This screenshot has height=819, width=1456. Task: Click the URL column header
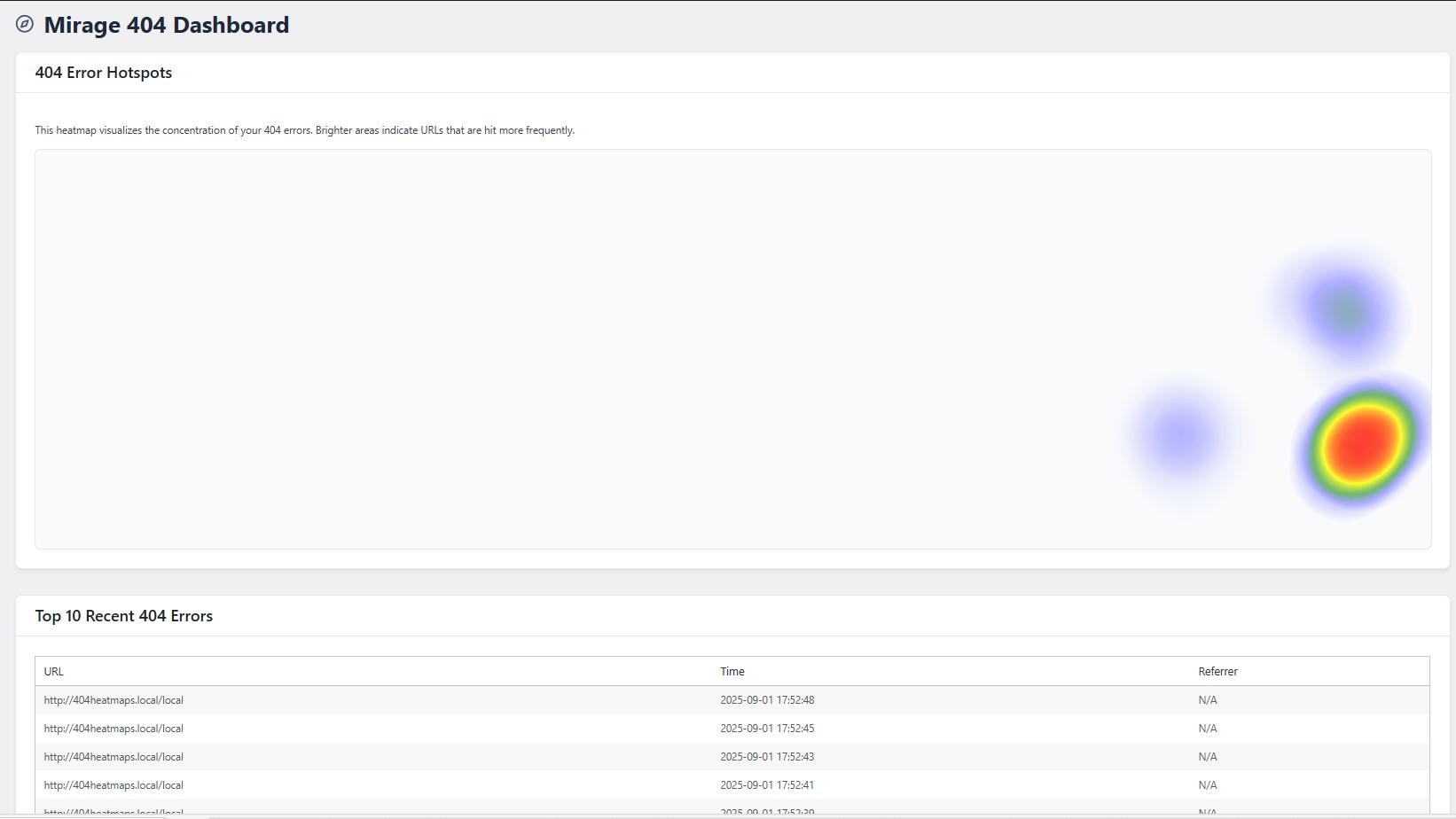pyautogui.click(x=54, y=672)
